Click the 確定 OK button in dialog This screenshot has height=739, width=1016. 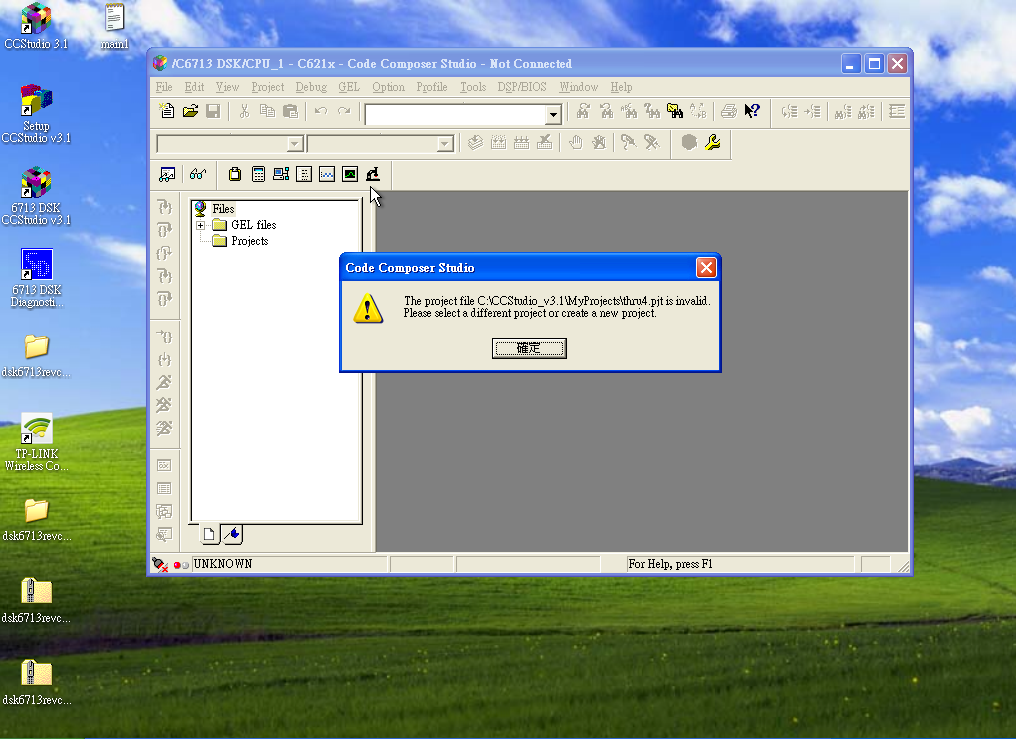click(x=529, y=348)
